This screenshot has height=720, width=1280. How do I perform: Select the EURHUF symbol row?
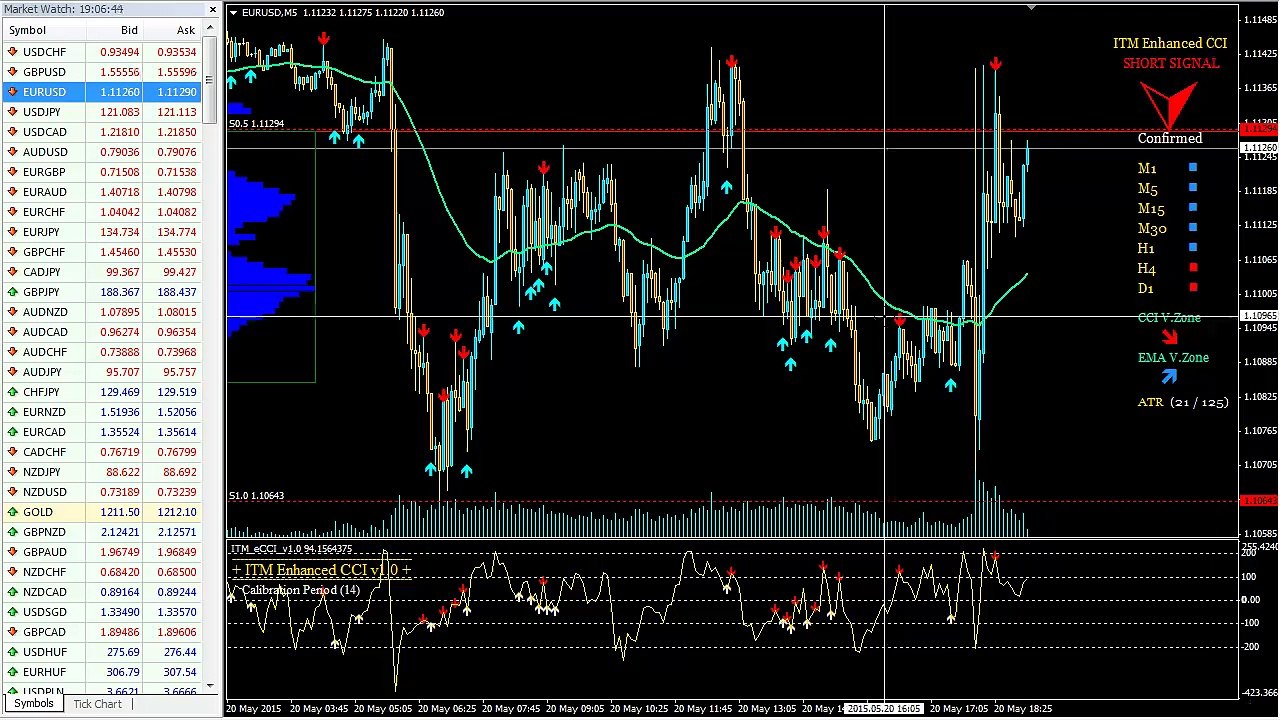101,672
